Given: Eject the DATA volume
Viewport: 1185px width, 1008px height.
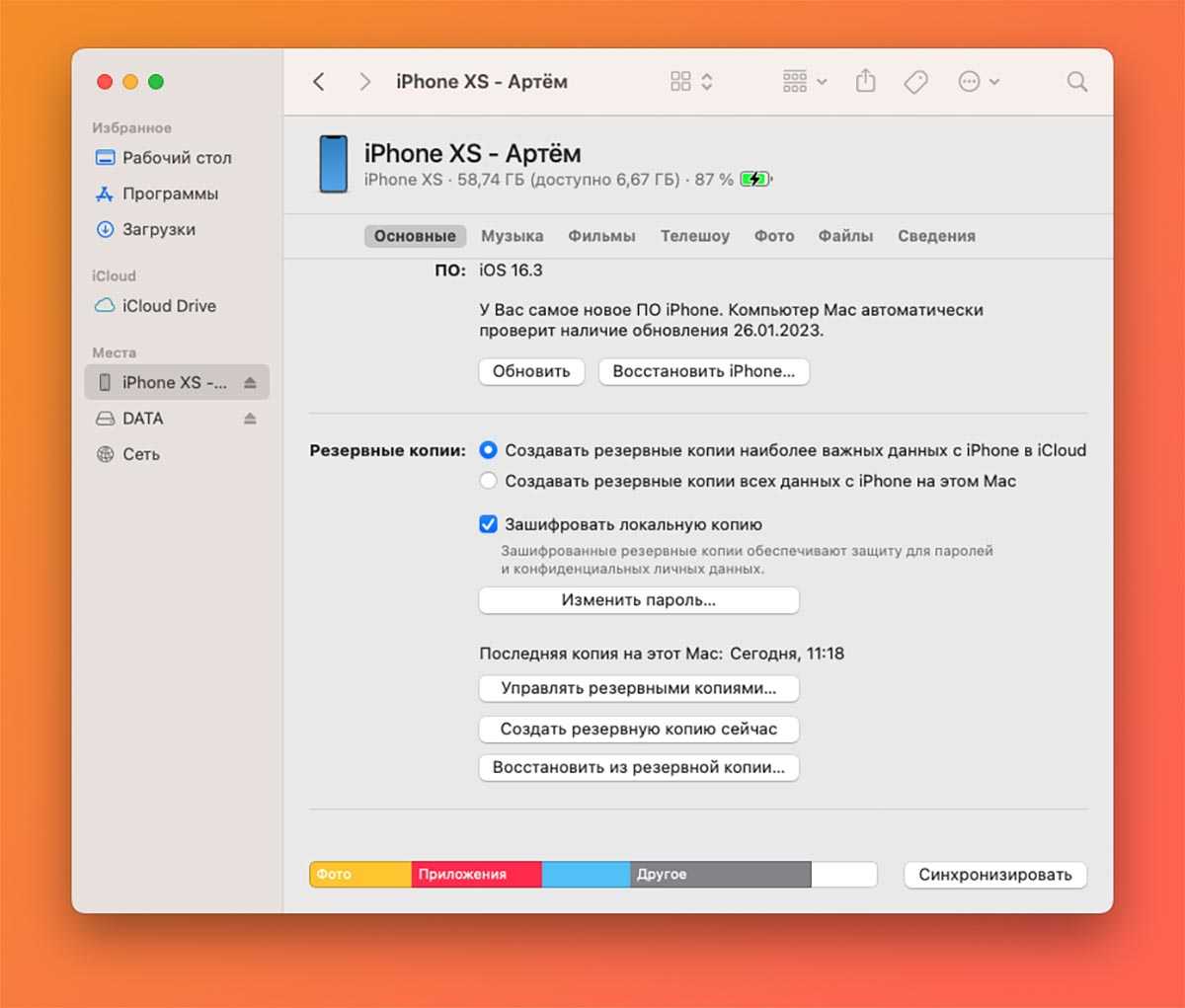Looking at the screenshot, I should pos(250,419).
